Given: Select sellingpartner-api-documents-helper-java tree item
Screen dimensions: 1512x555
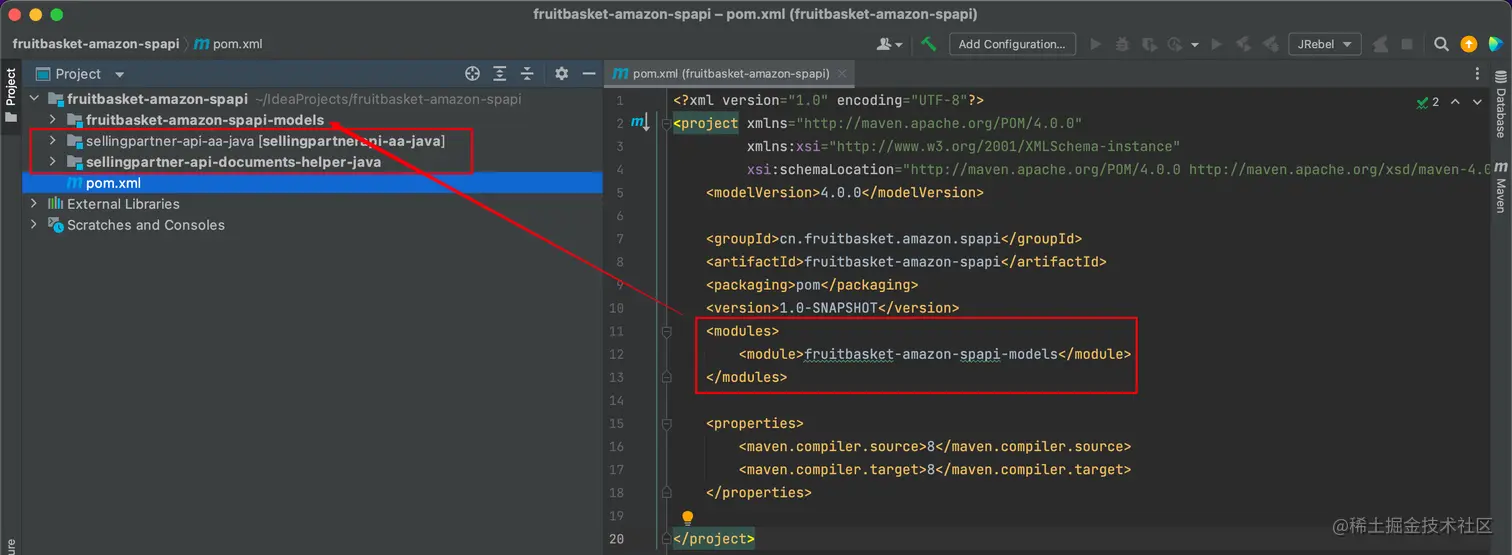Looking at the screenshot, I should tap(233, 162).
